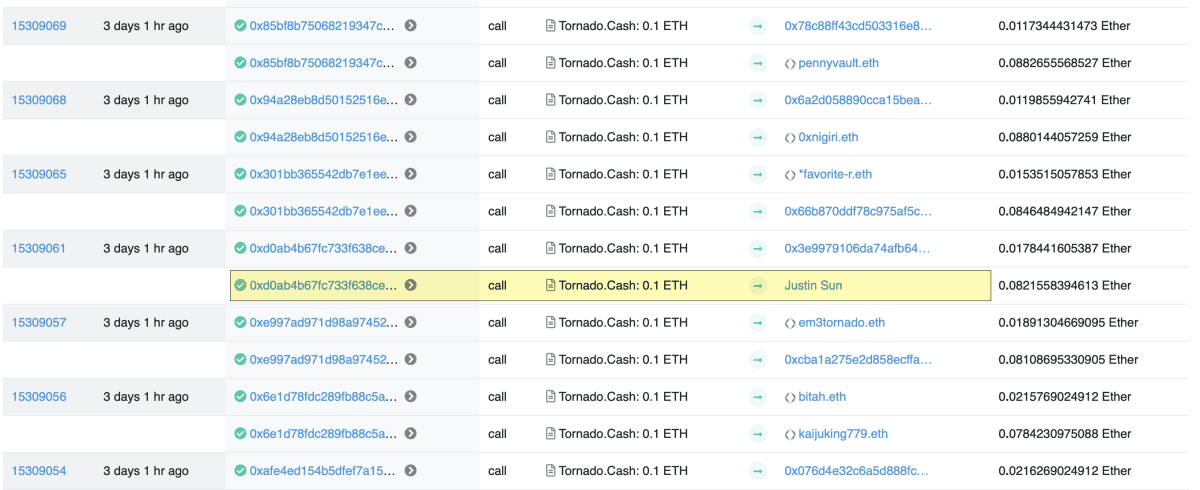Open Justin Sun address link

point(813,285)
